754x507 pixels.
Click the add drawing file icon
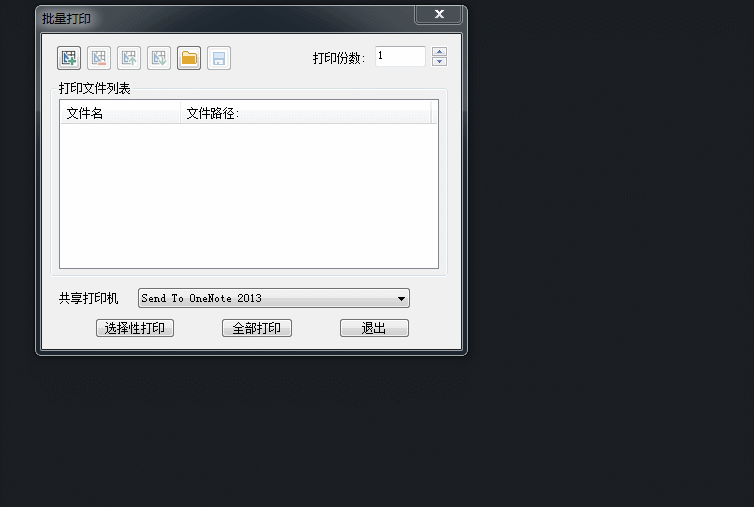pyautogui.click(x=69, y=58)
